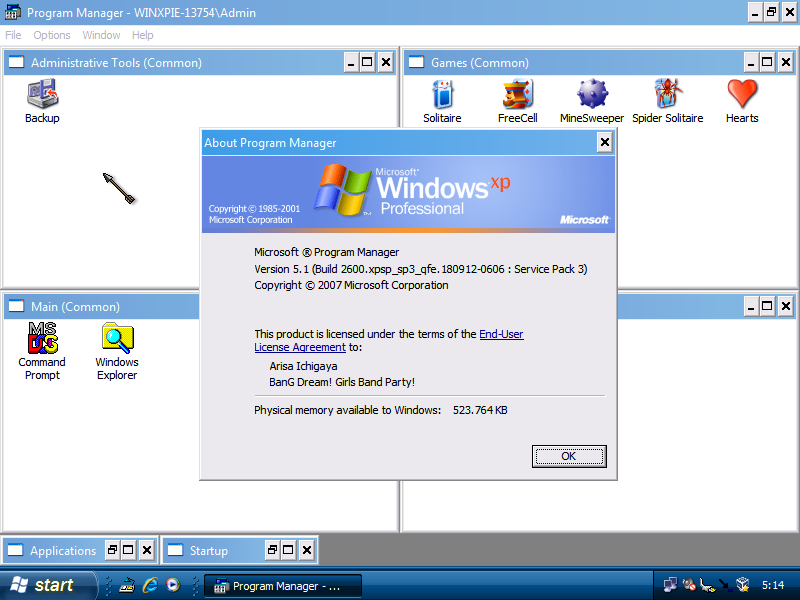Open the Help menu
Screen dimensions: 800x600
coord(142,35)
